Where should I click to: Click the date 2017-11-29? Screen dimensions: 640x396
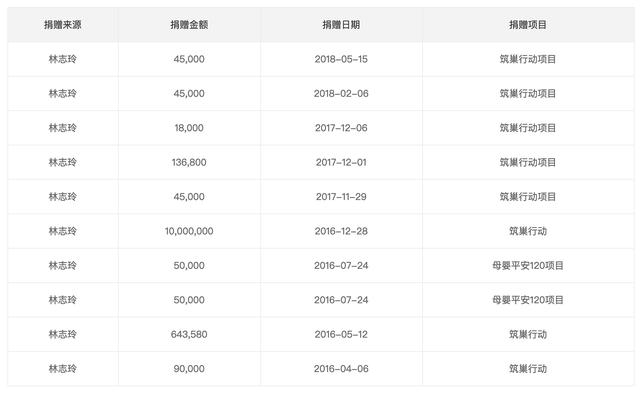point(341,197)
